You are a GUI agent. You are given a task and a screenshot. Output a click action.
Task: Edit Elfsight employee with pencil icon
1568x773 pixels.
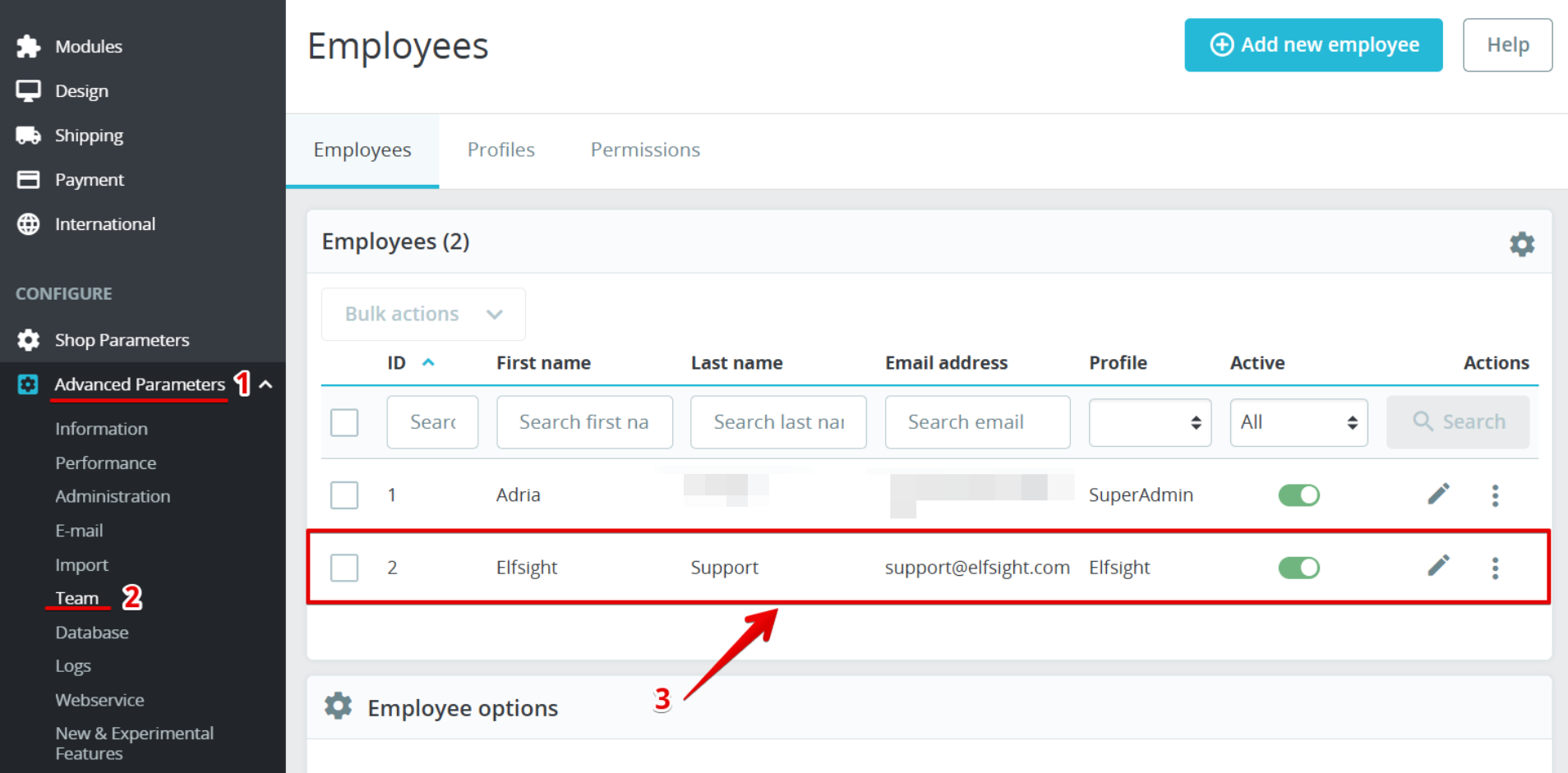[x=1438, y=566]
